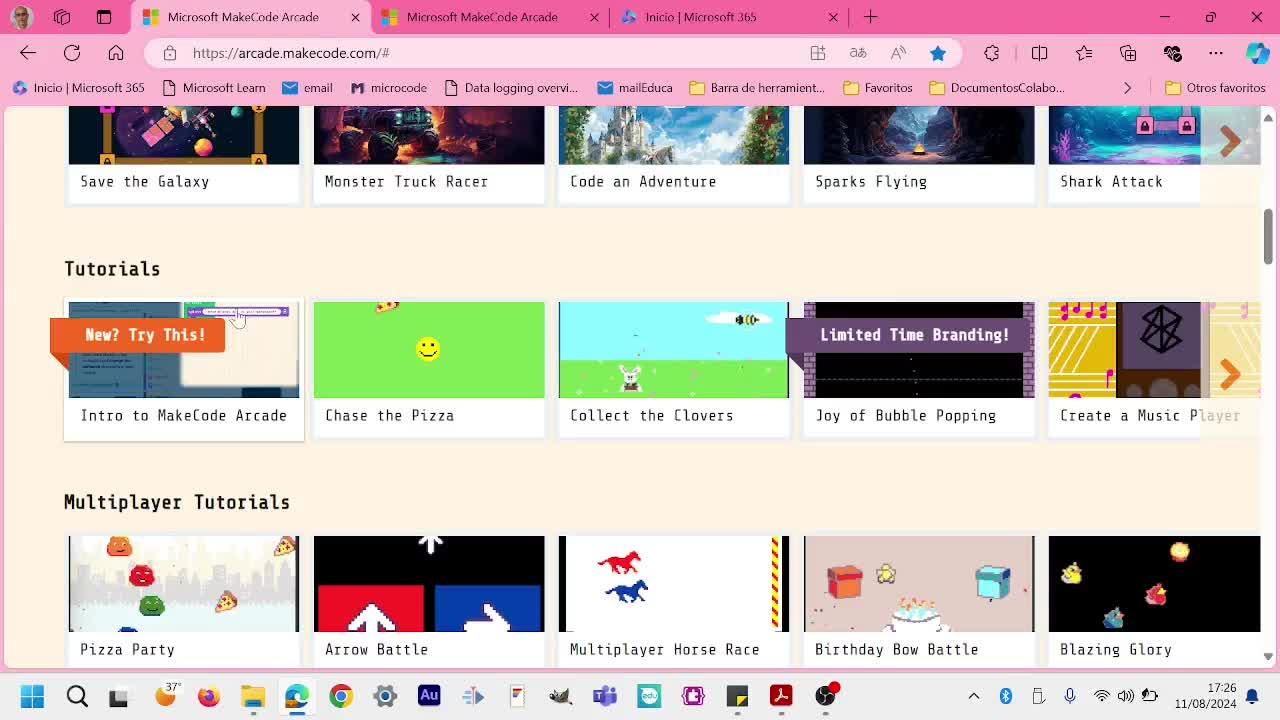Open the Barra de herramientas folder
This screenshot has width=1280, height=720.
[x=757, y=88]
